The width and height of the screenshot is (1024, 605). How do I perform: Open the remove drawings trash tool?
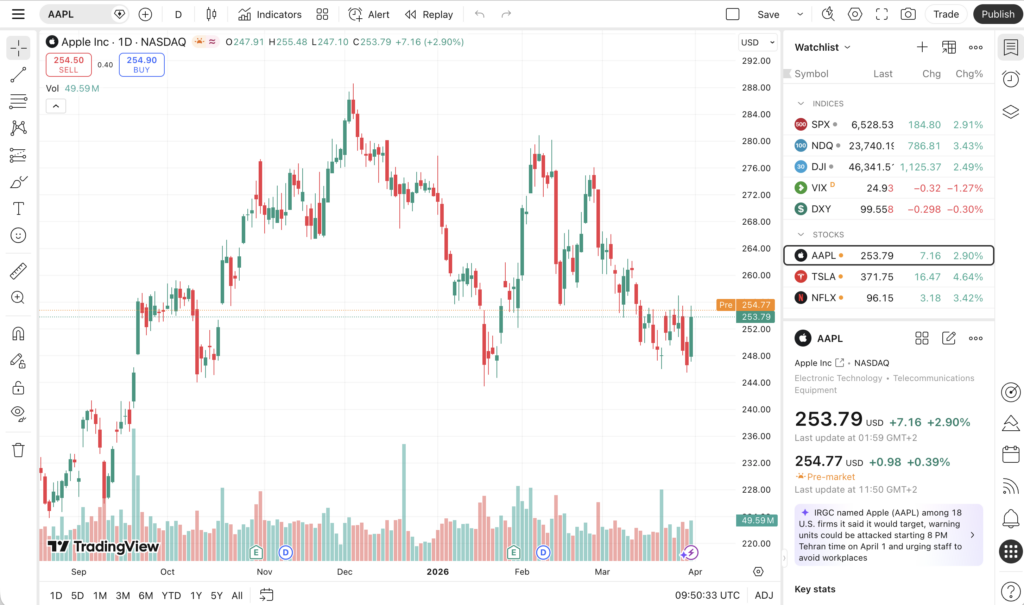(18, 450)
